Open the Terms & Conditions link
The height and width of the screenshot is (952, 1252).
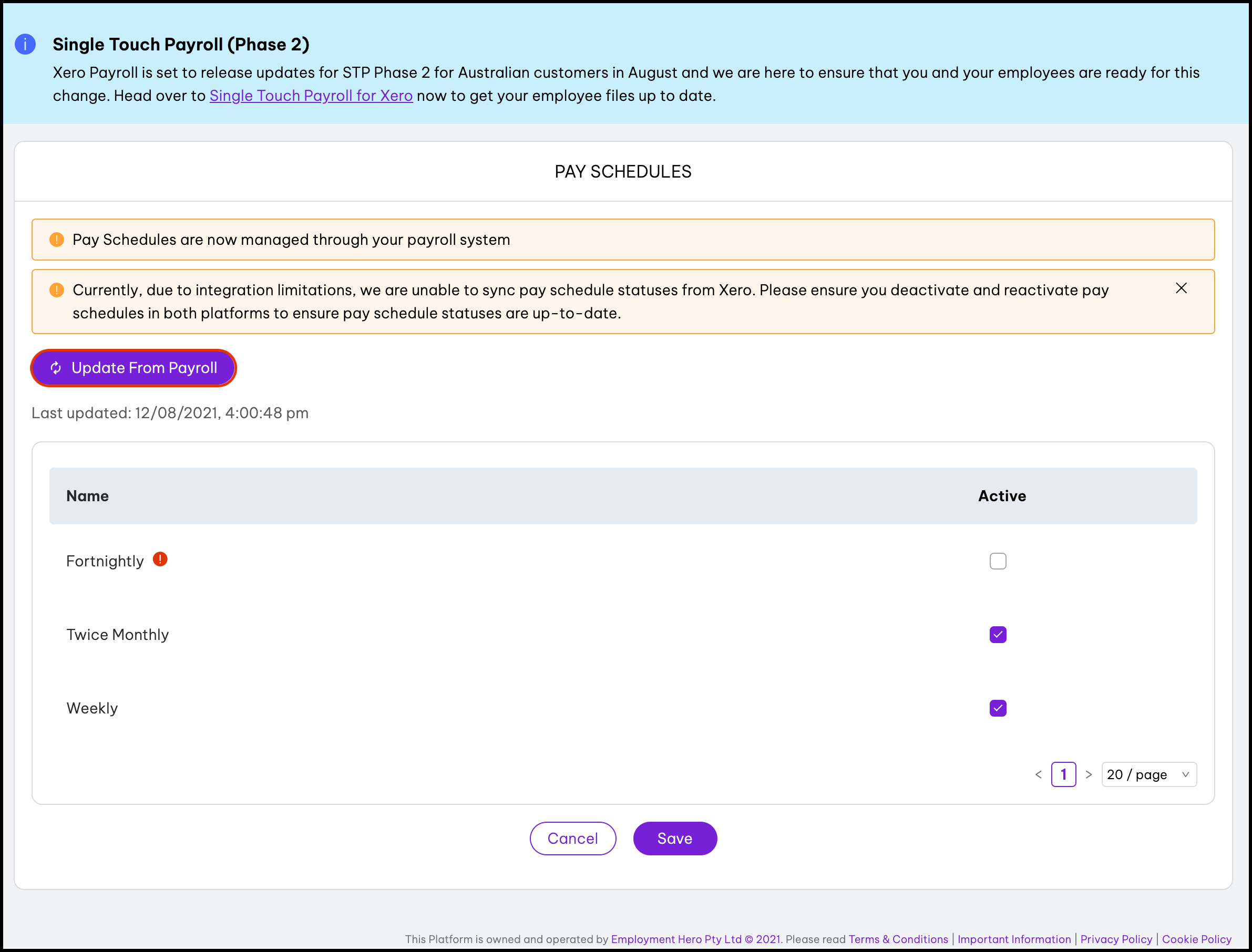click(898, 939)
